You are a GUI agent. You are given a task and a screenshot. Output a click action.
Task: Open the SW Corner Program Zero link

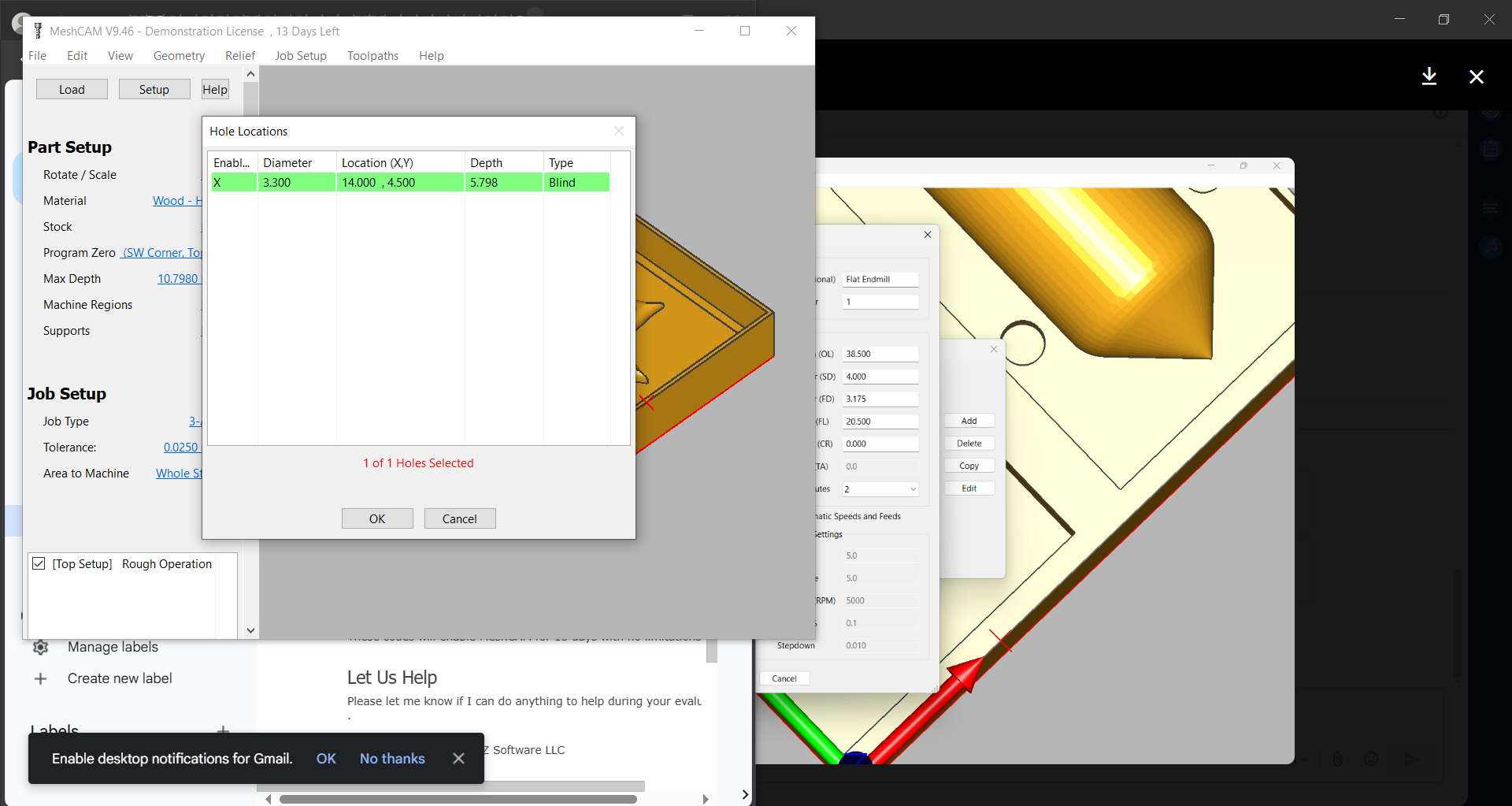click(162, 252)
